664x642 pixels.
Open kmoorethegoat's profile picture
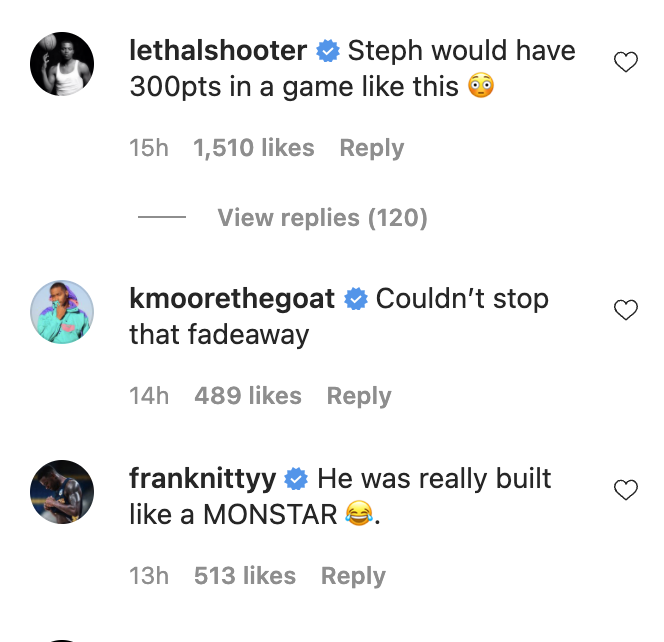pyautogui.click(x=62, y=312)
